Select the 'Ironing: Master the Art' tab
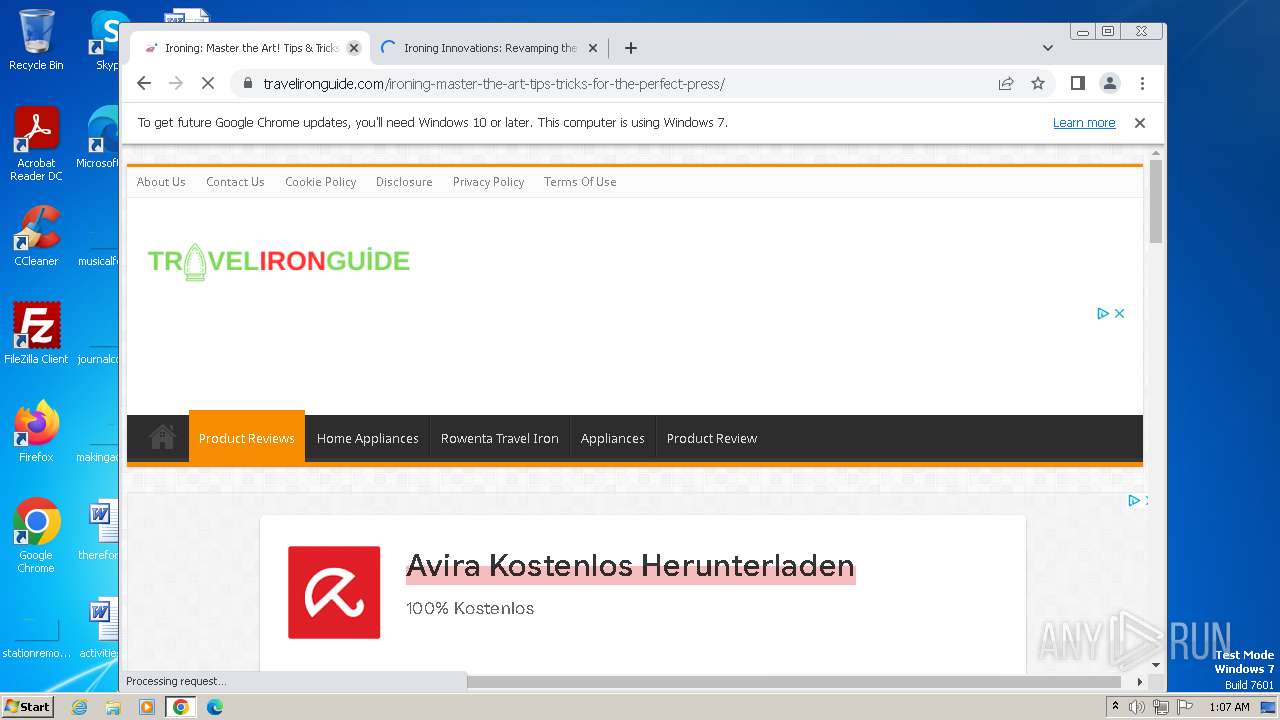Screen dimensions: 1280x720 click(250, 48)
